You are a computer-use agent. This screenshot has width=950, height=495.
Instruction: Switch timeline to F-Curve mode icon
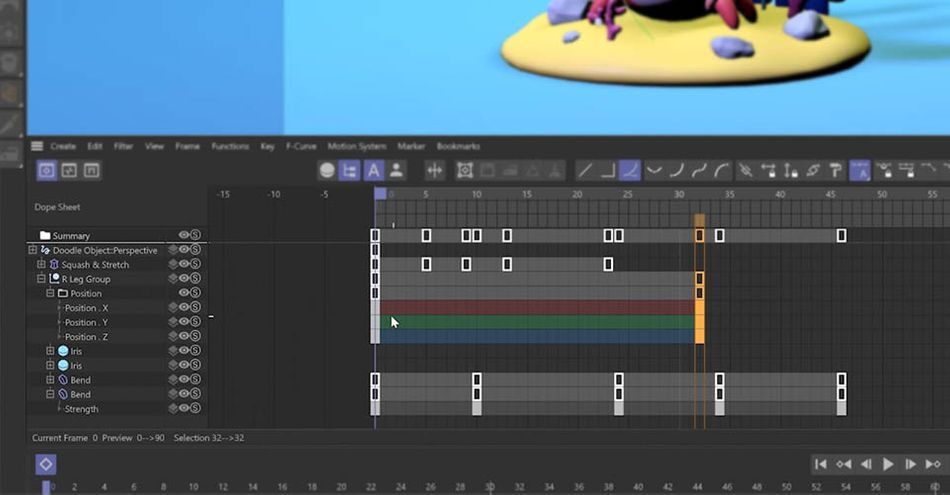[69, 171]
